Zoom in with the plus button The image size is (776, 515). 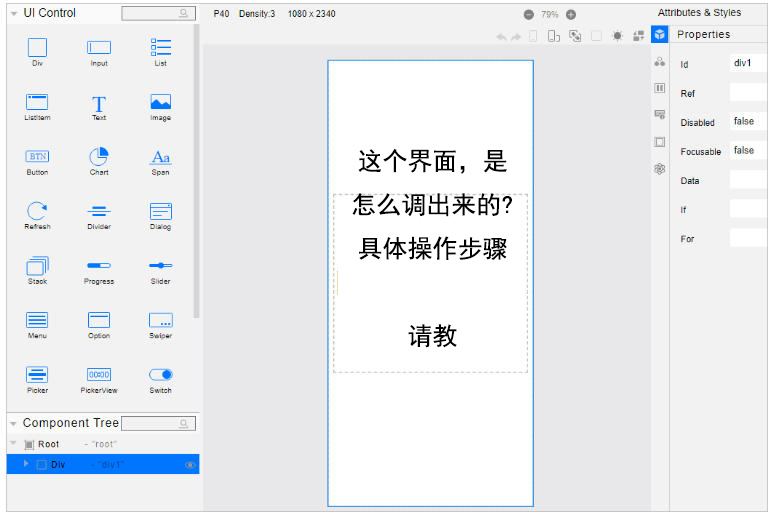point(571,15)
